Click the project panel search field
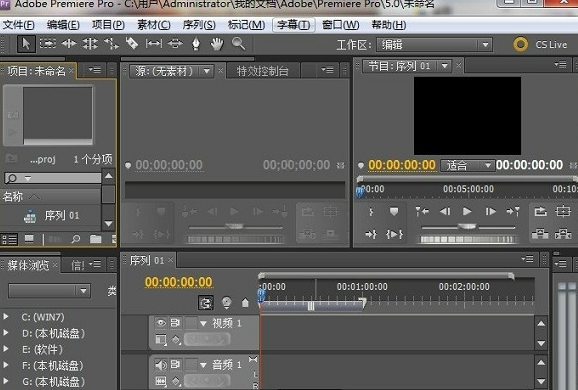Screen dimensions: 578x390 pyautogui.click(x=53, y=178)
